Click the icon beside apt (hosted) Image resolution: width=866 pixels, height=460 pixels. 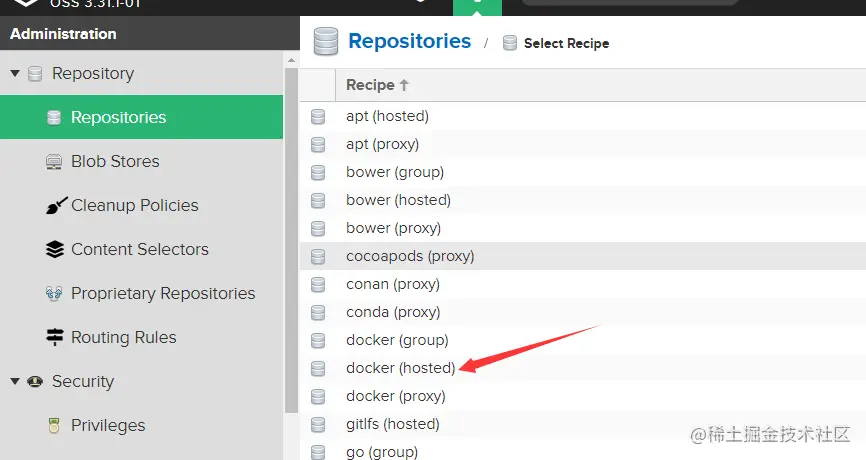318,117
